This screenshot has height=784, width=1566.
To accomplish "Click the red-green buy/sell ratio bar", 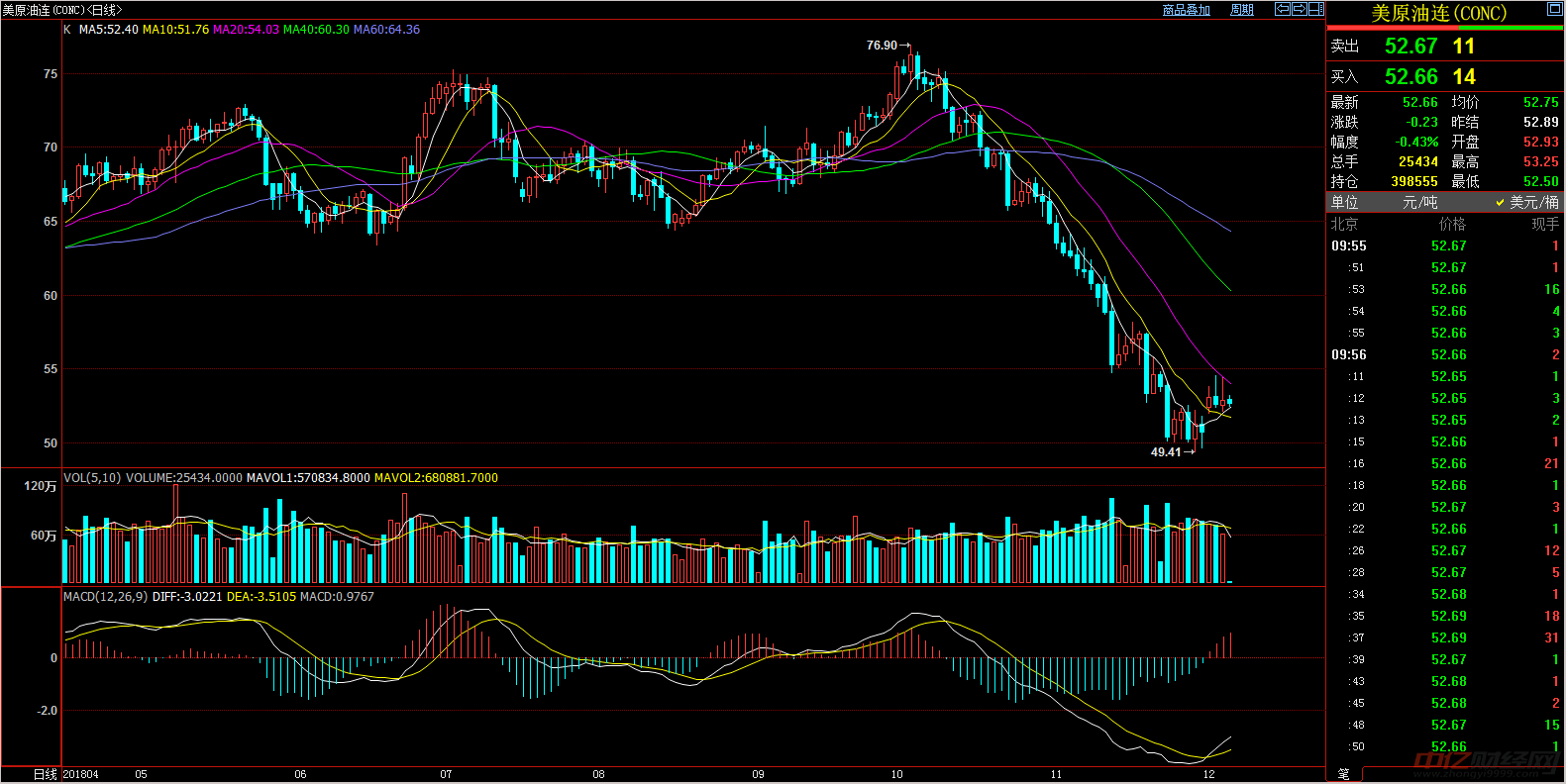I will (x=1445, y=28).
